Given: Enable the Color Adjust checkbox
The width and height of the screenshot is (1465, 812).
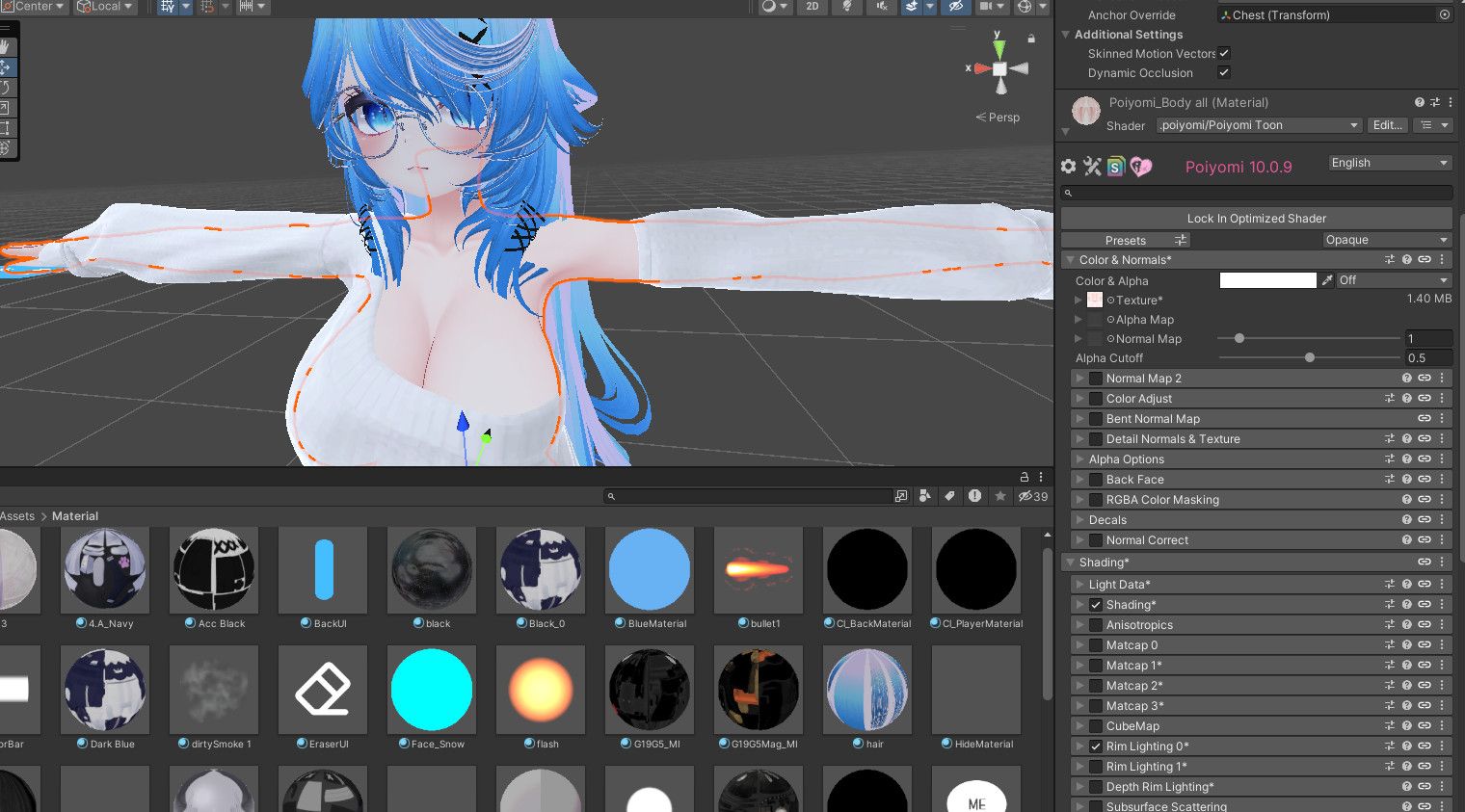Looking at the screenshot, I should [1096, 399].
